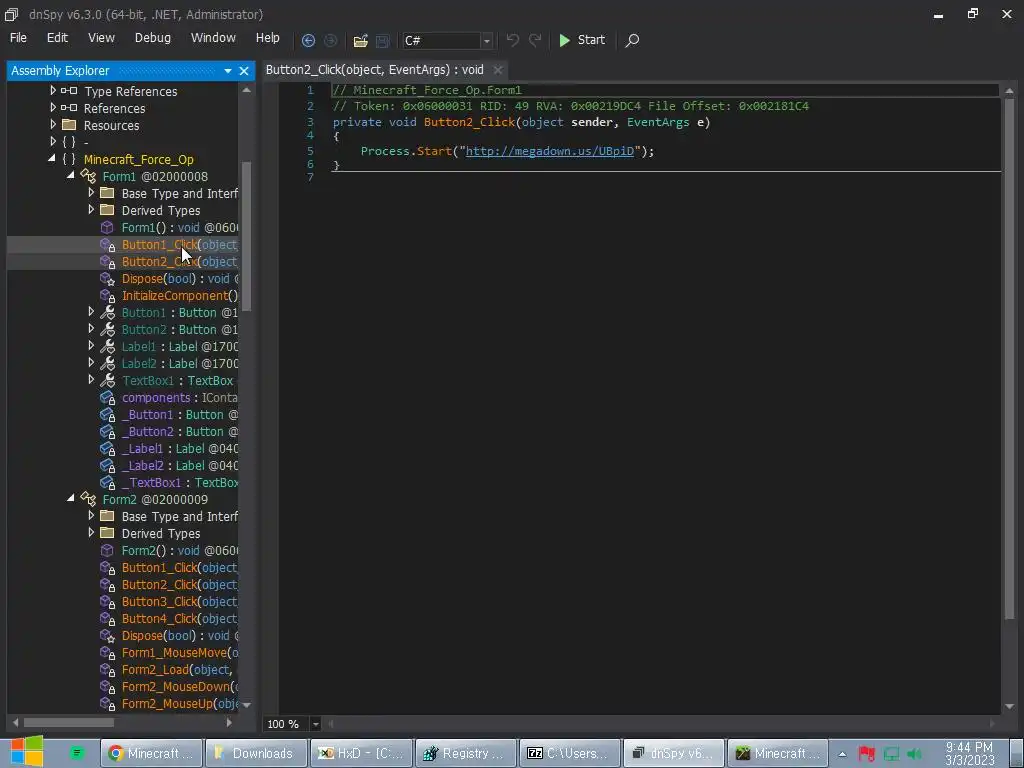Expand the Resources folder node

point(53,125)
